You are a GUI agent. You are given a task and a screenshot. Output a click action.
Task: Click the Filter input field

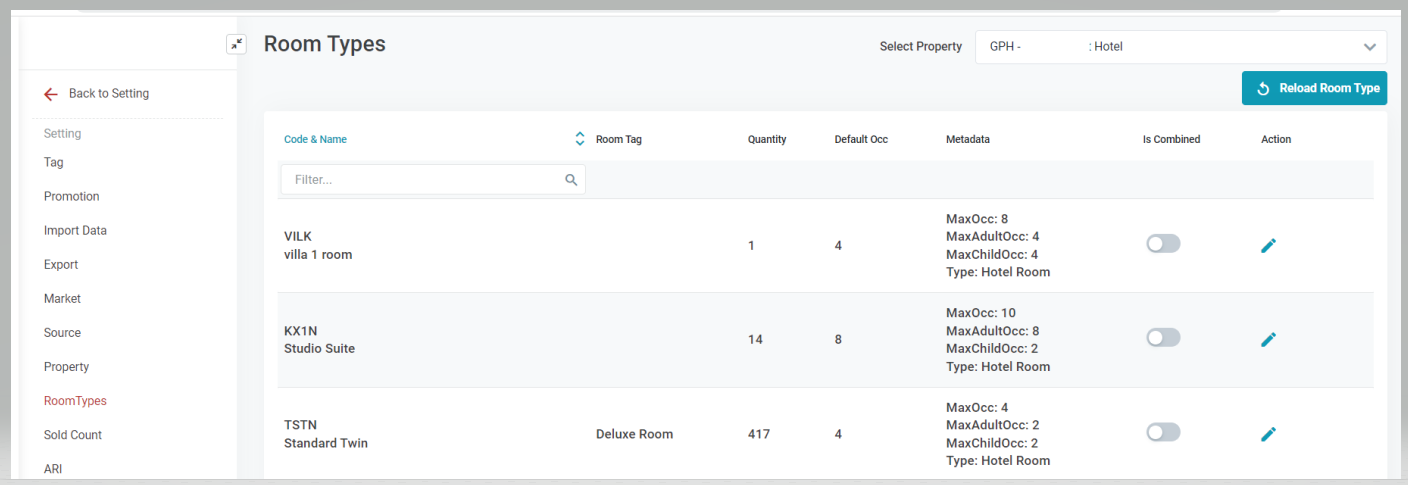[x=420, y=180]
